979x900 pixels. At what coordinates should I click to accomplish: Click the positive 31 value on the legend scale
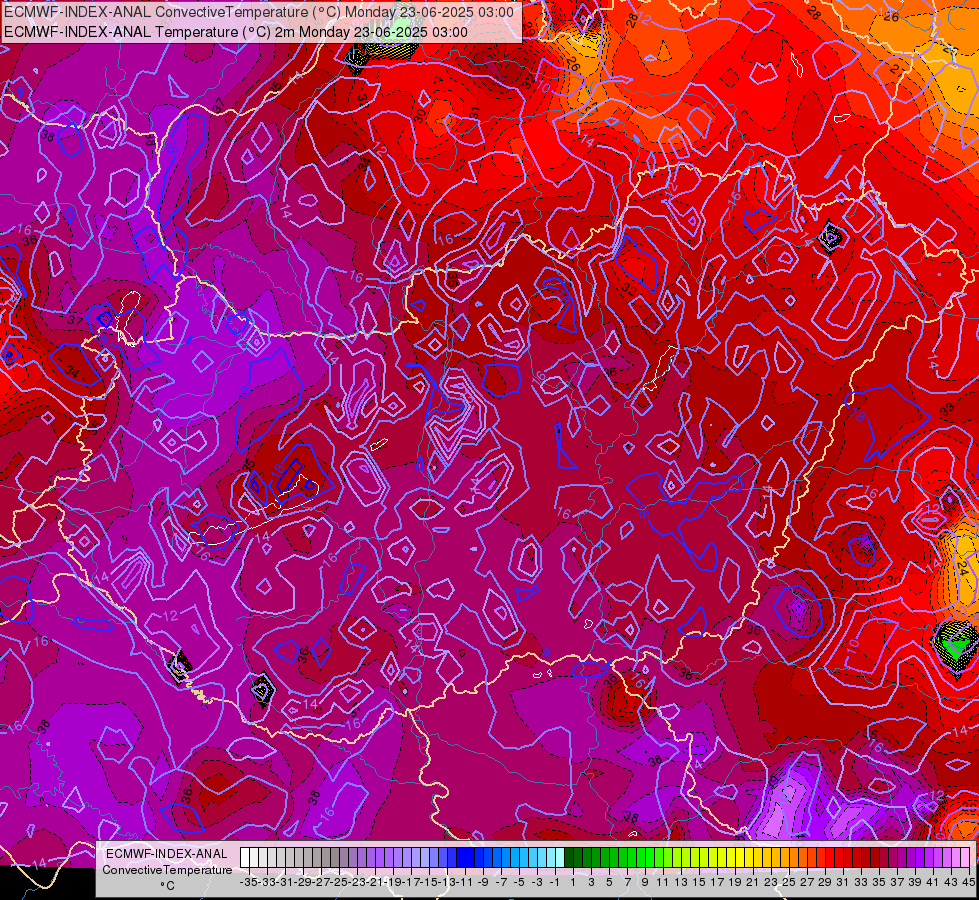pyautogui.click(x=844, y=882)
